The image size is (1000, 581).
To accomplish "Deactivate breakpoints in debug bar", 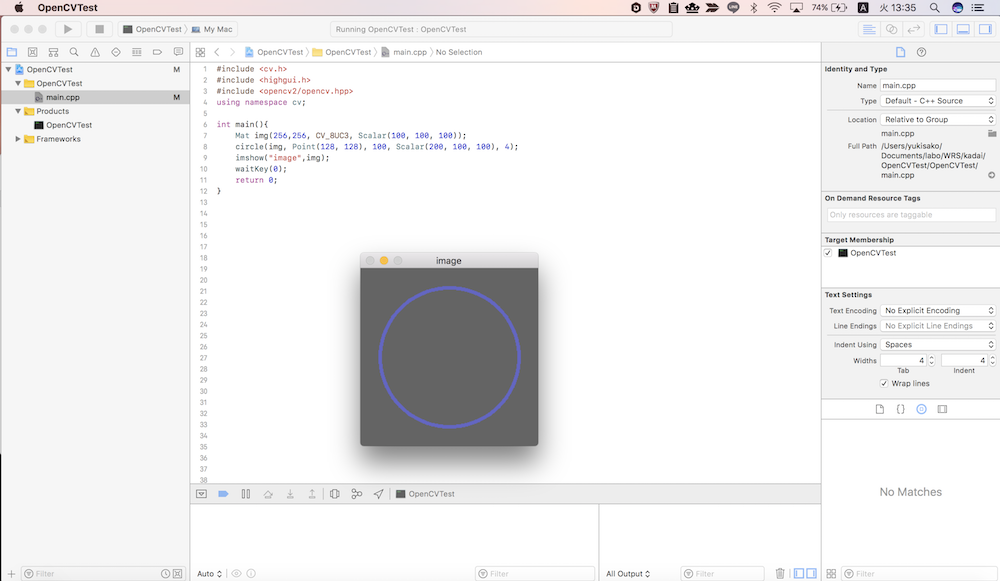I will pos(223,494).
